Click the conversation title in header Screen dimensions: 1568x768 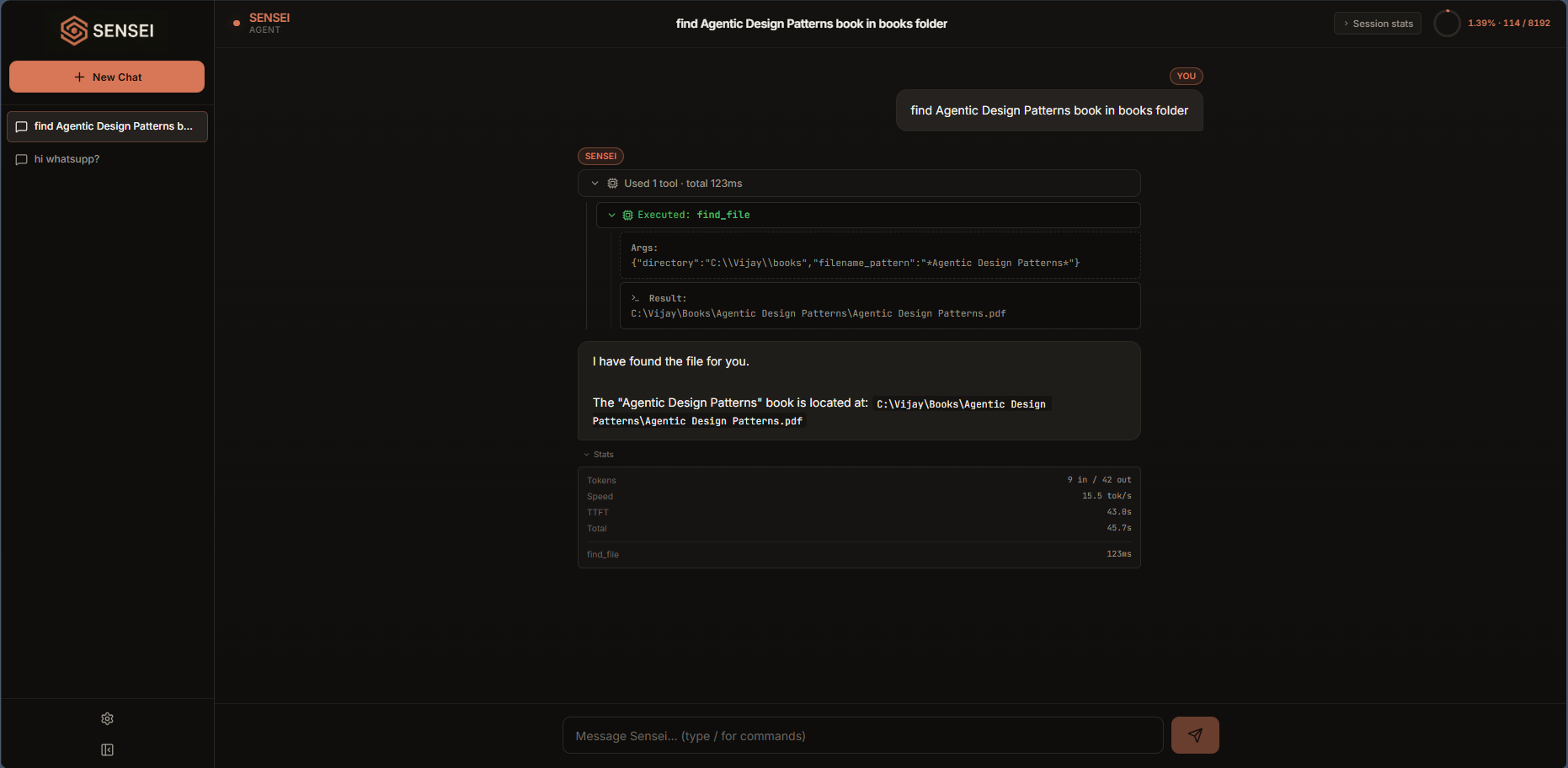pos(811,24)
